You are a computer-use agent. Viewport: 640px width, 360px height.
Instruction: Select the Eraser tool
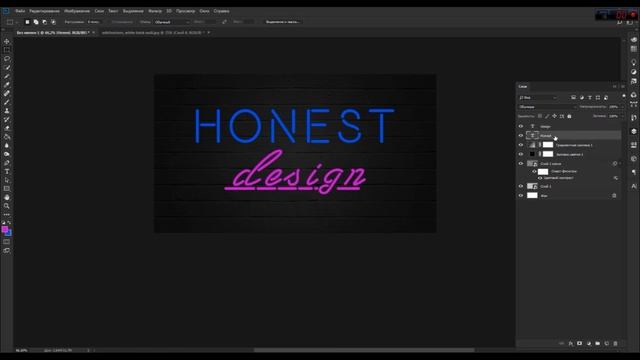7,128
